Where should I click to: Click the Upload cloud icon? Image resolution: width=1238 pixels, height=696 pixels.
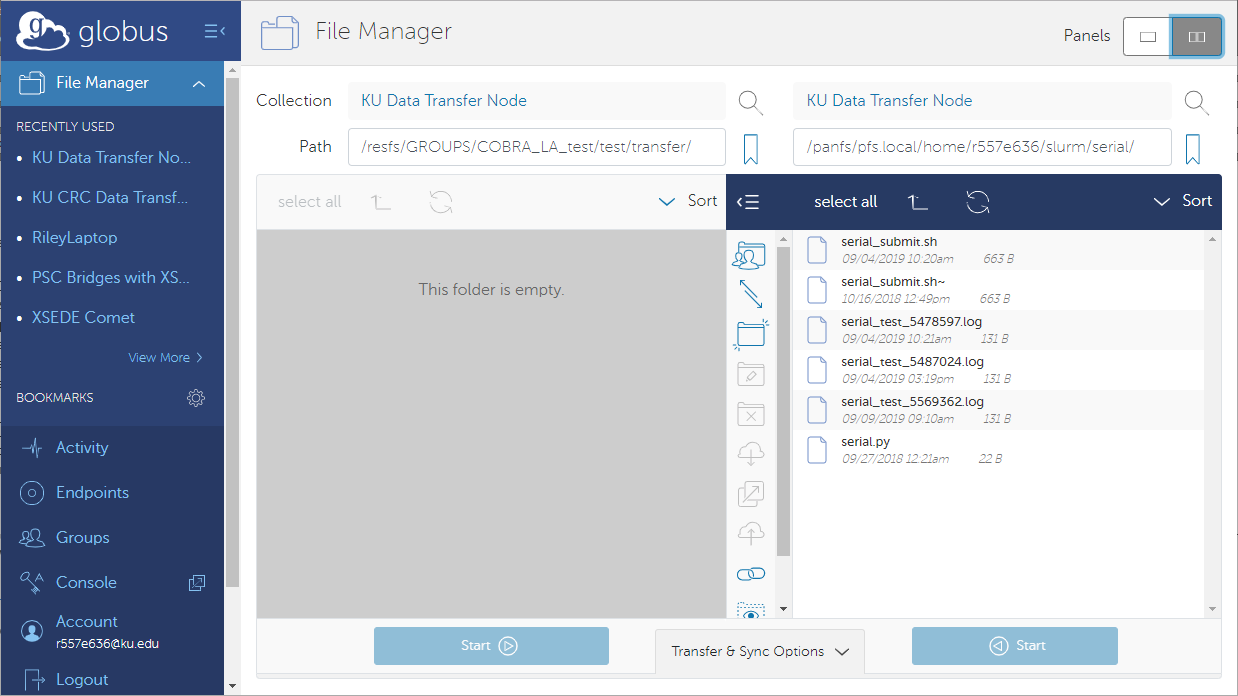tap(750, 534)
